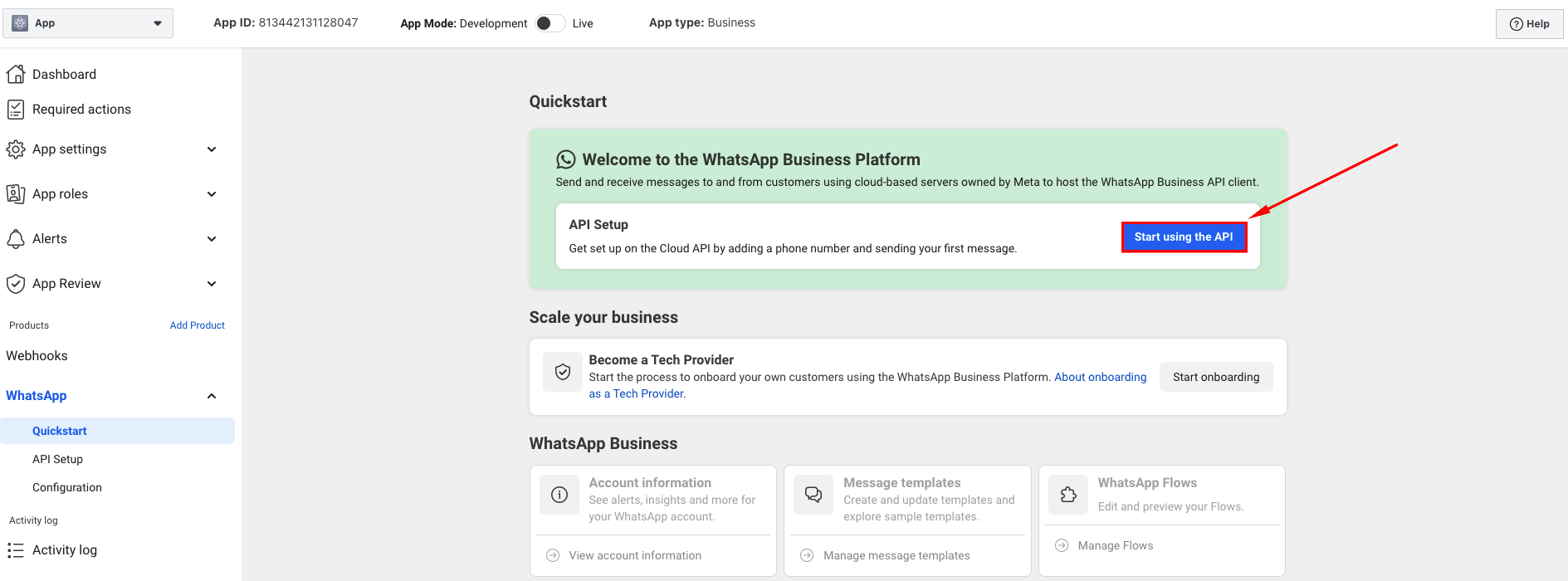This screenshot has width=1568, height=581.
Task: Go to Dashboard
Action: (x=64, y=75)
